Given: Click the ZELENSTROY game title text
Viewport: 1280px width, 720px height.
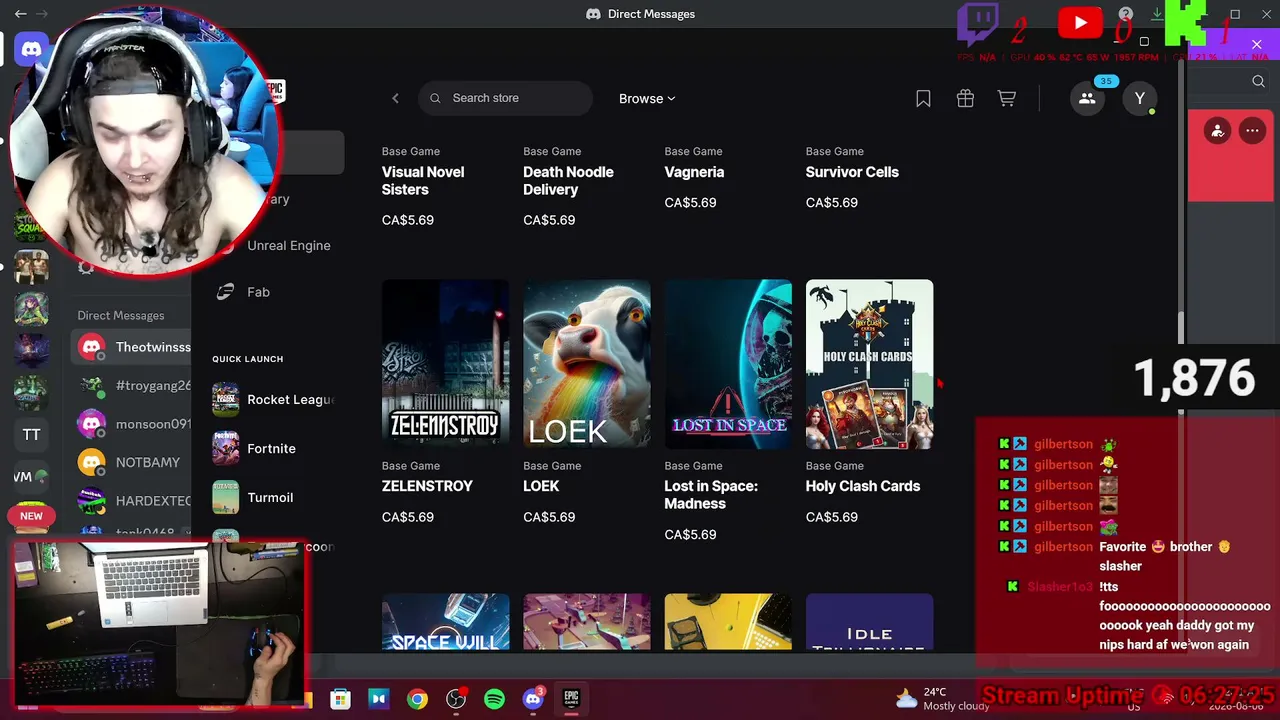Looking at the screenshot, I should [x=427, y=486].
